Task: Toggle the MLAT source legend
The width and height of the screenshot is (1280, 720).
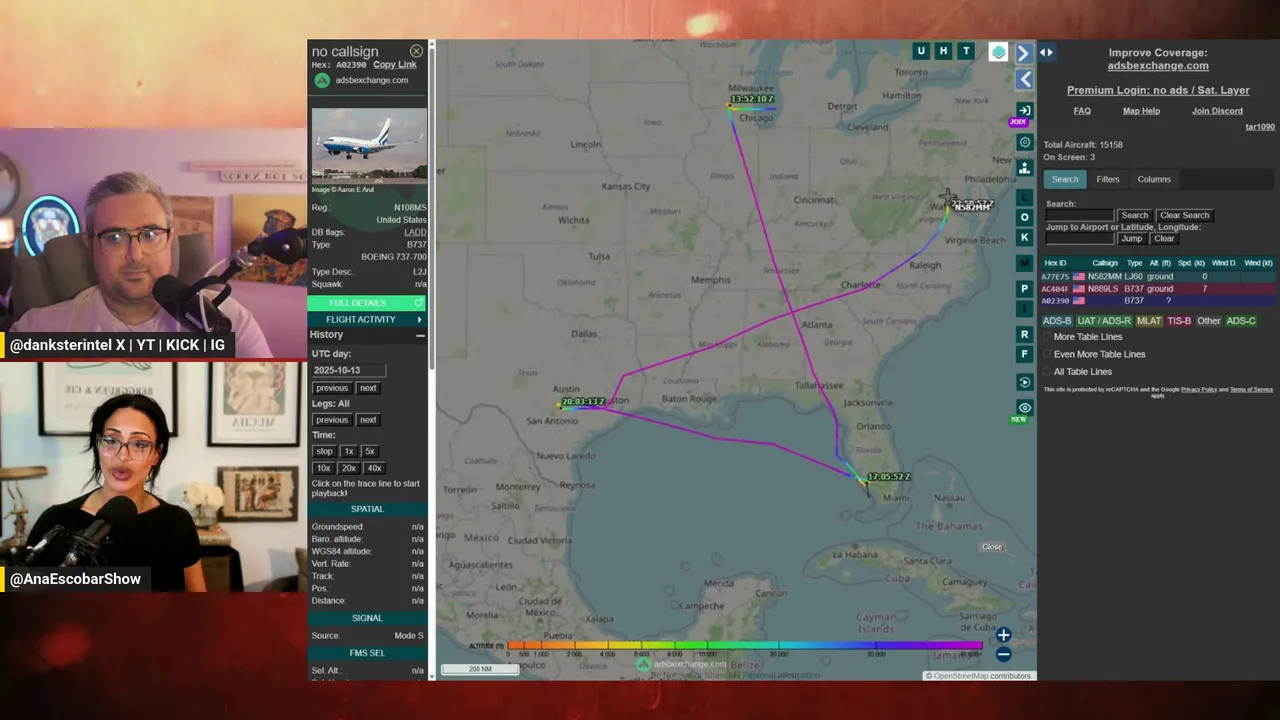Action: coord(1149,321)
